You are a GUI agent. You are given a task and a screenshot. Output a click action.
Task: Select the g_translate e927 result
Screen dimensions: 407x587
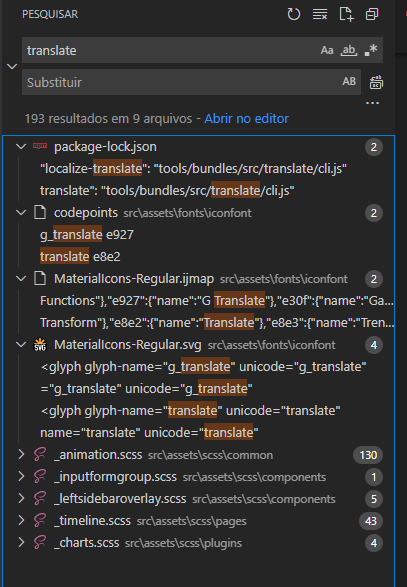point(87,235)
